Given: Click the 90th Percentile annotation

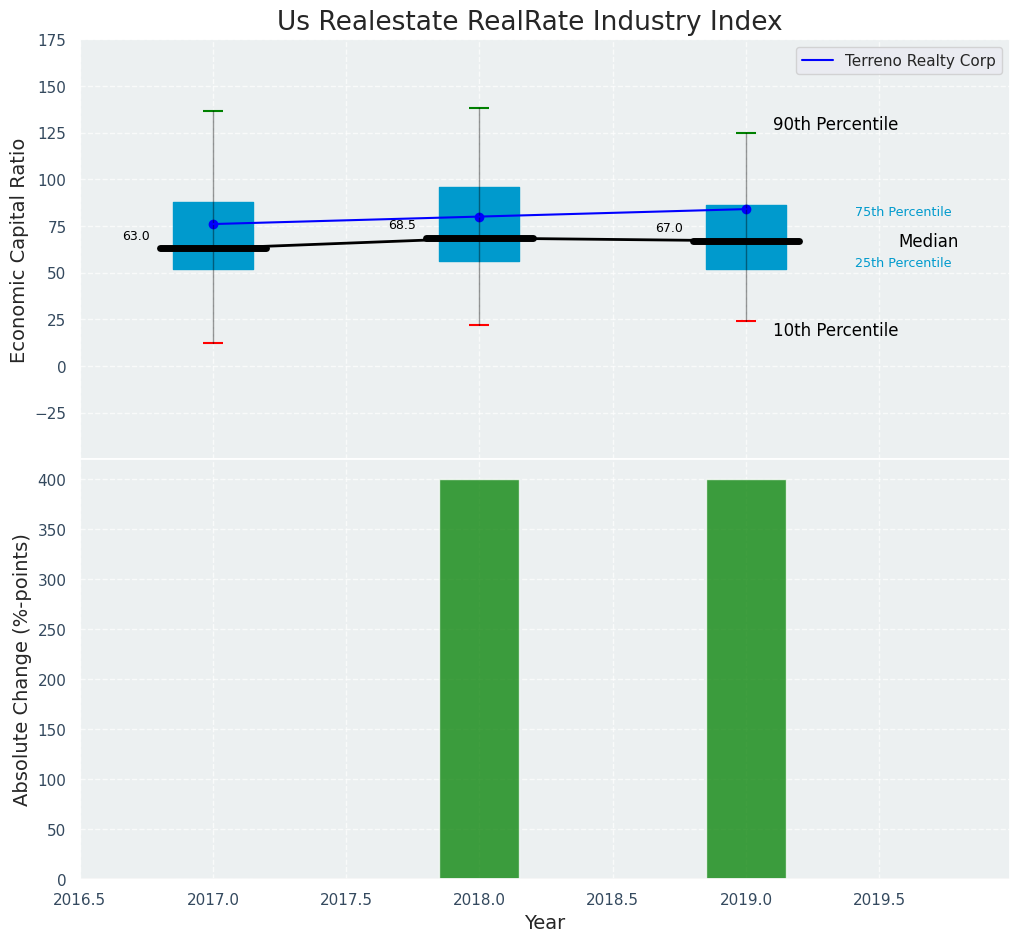Looking at the screenshot, I should [x=835, y=125].
